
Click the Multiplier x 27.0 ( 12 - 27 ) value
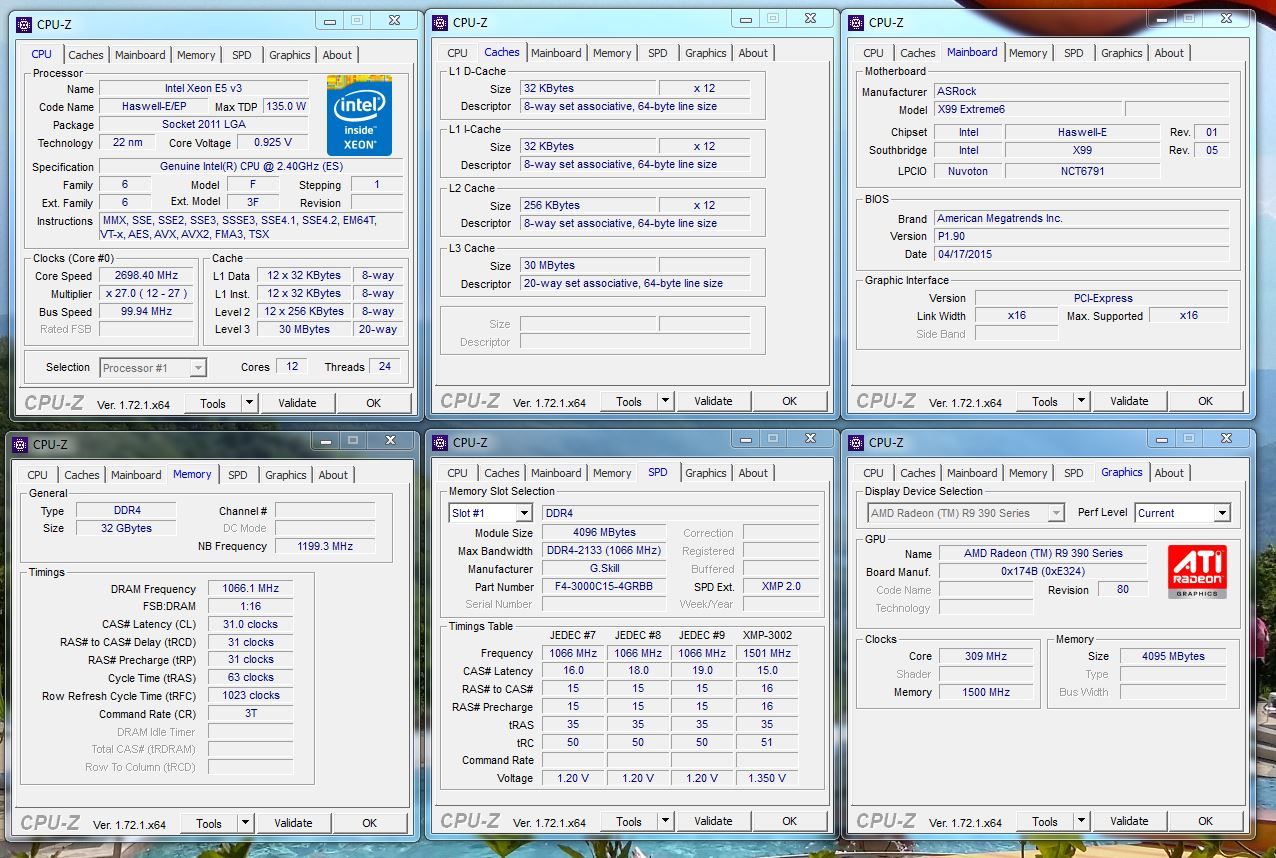point(148,294)
